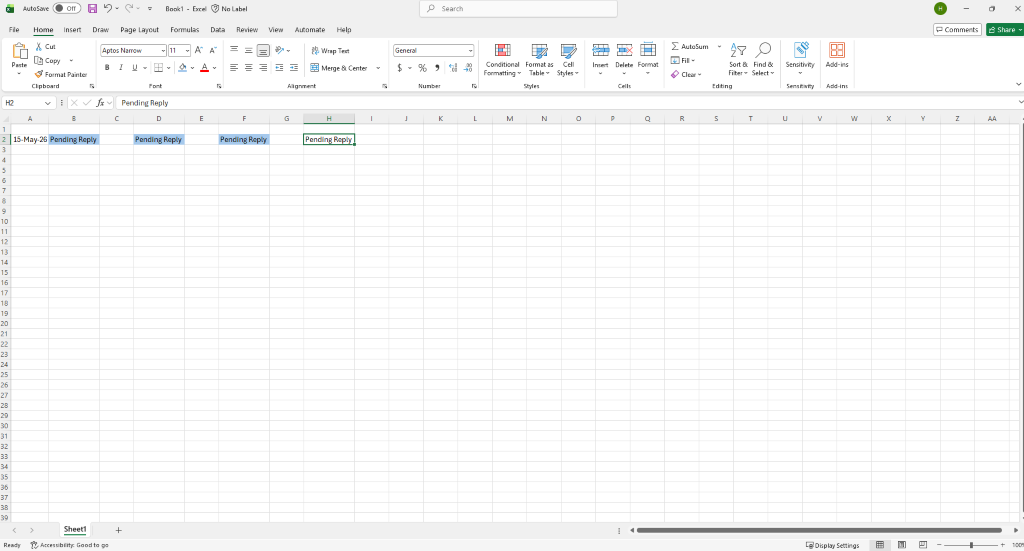Toggle Italic formatting
Image resolution: width=1024 pixels, height=551 pixels.
click(x=121, y=68)
